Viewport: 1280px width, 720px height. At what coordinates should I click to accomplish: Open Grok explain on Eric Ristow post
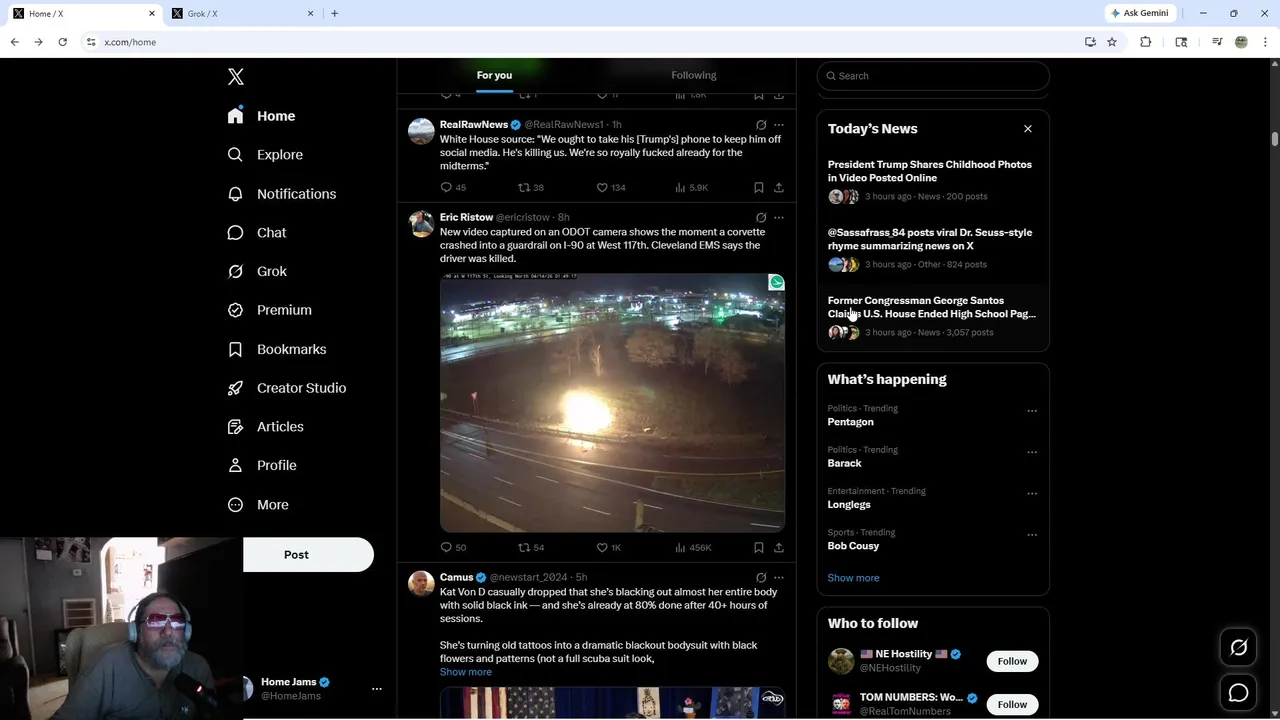[x=761, y=217]
